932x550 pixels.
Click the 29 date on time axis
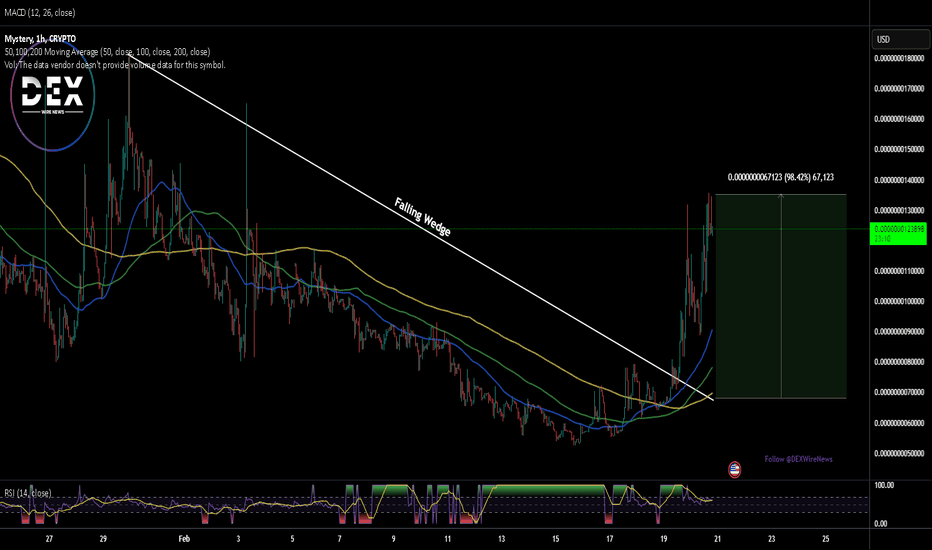103,539
